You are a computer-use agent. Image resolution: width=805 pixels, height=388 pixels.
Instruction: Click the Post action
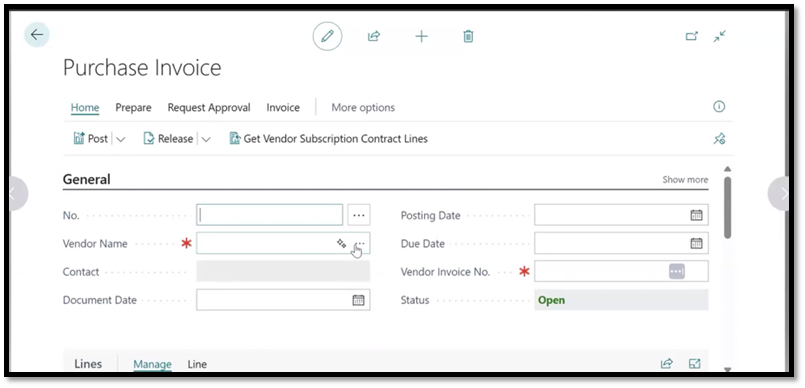click(91, 139)
